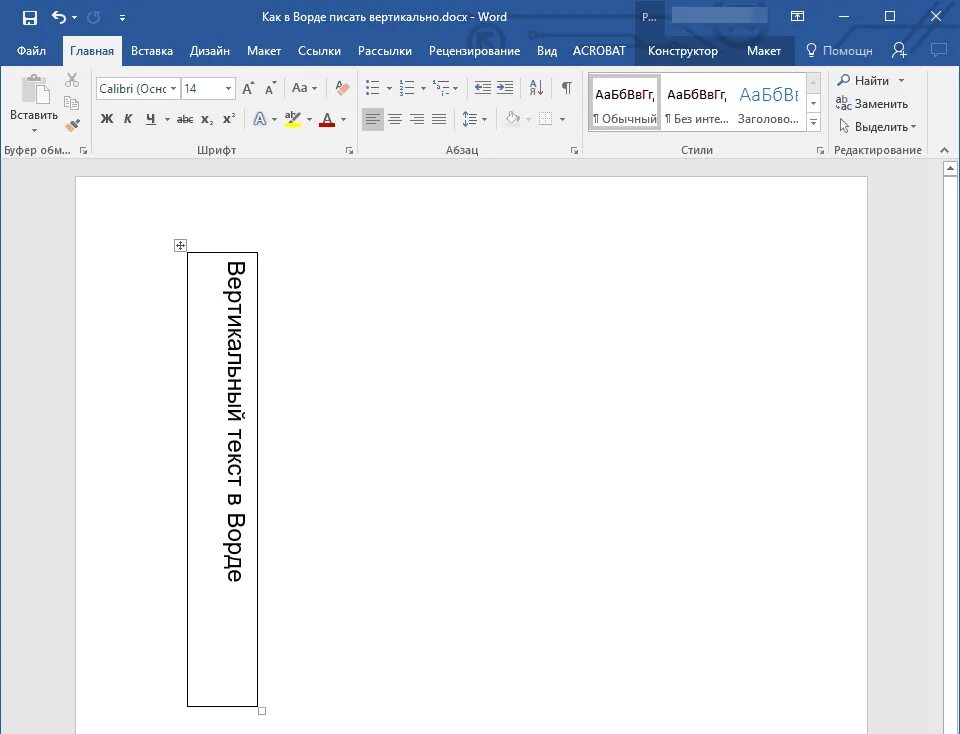Open the Вид tab

(547, 51)
